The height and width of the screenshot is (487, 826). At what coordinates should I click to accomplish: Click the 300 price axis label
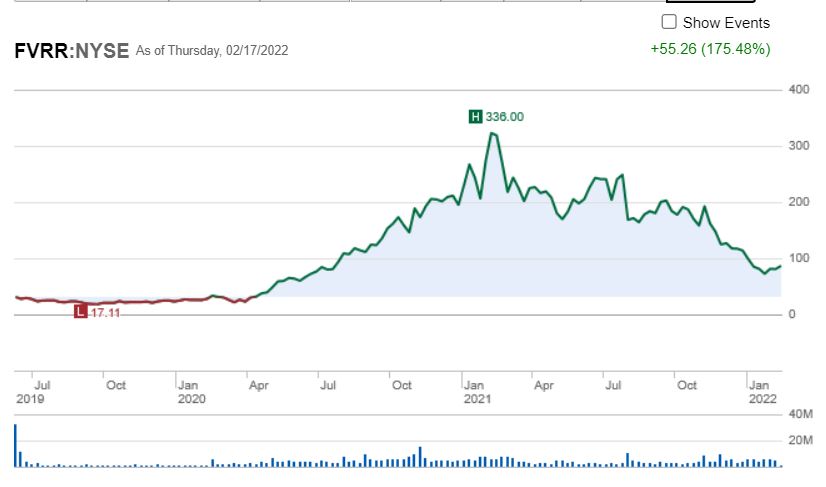coord(799,146)
